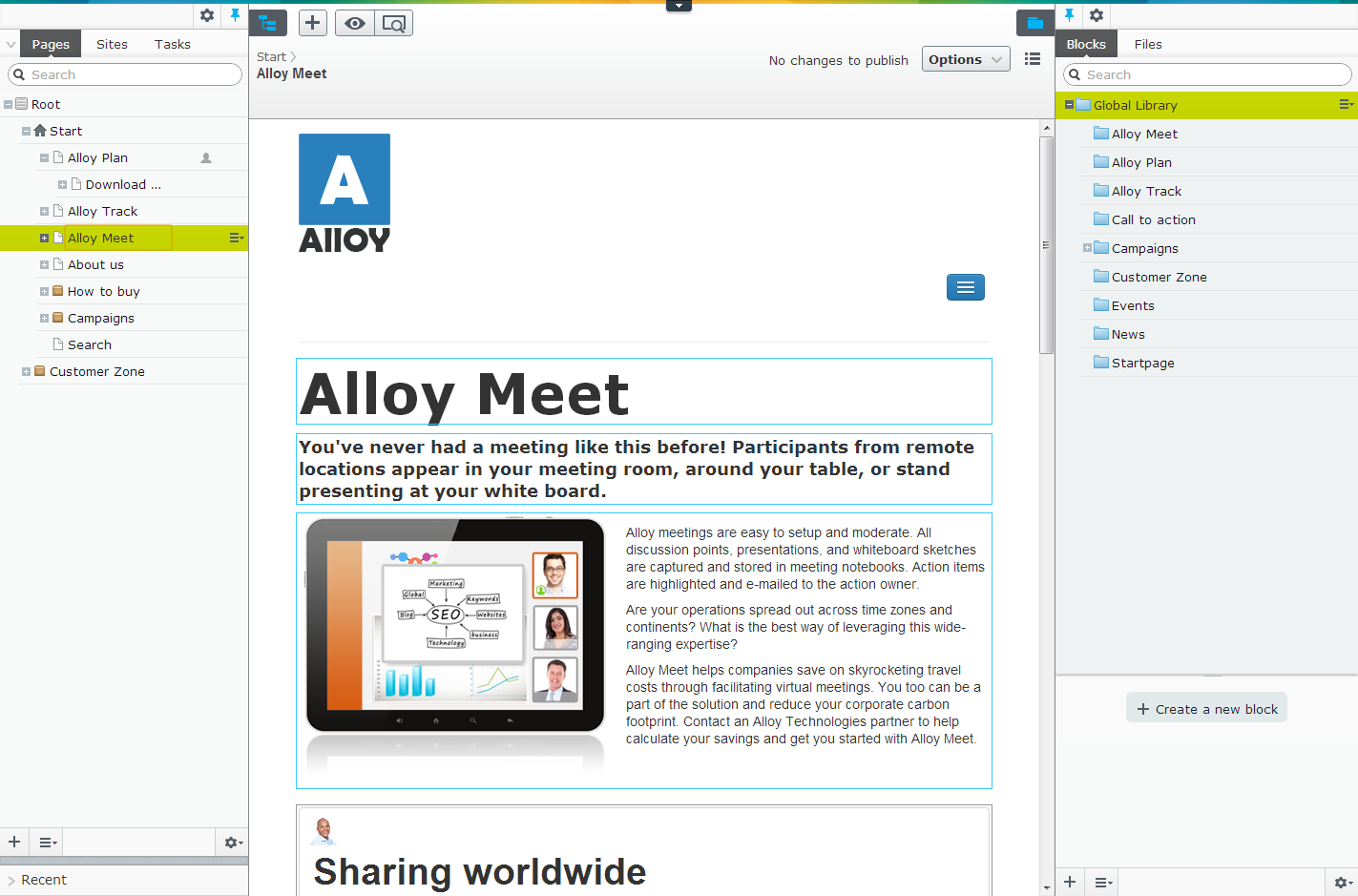Switch to the Pages tab
This screenshot has height=896, width=1358.
(51, 44)
